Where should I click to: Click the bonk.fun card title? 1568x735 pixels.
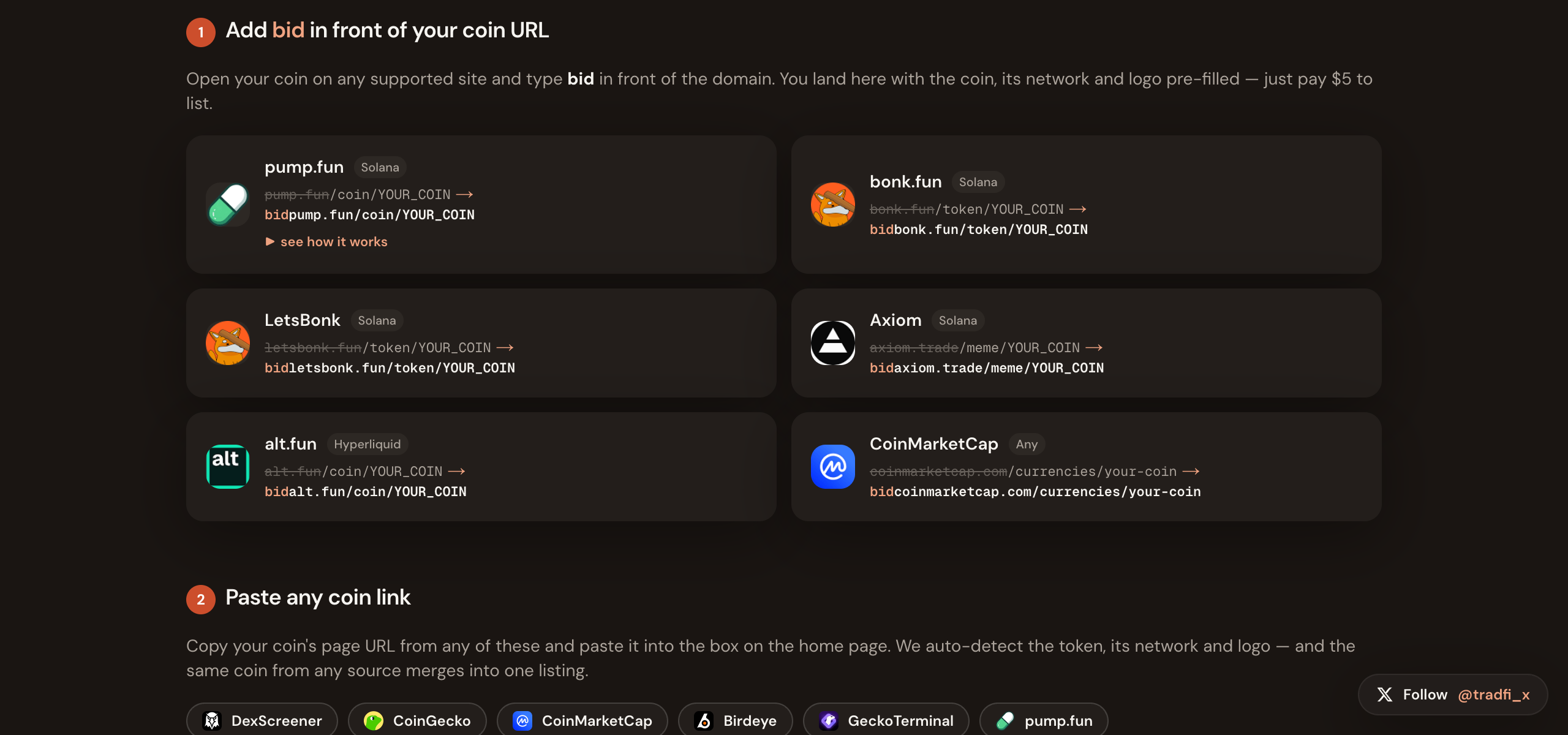905,182
